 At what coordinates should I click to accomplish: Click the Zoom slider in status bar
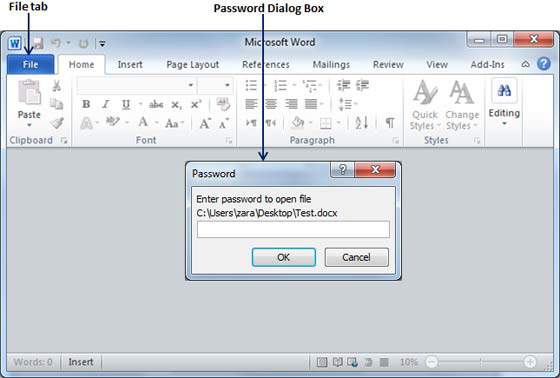pos(481,362)
